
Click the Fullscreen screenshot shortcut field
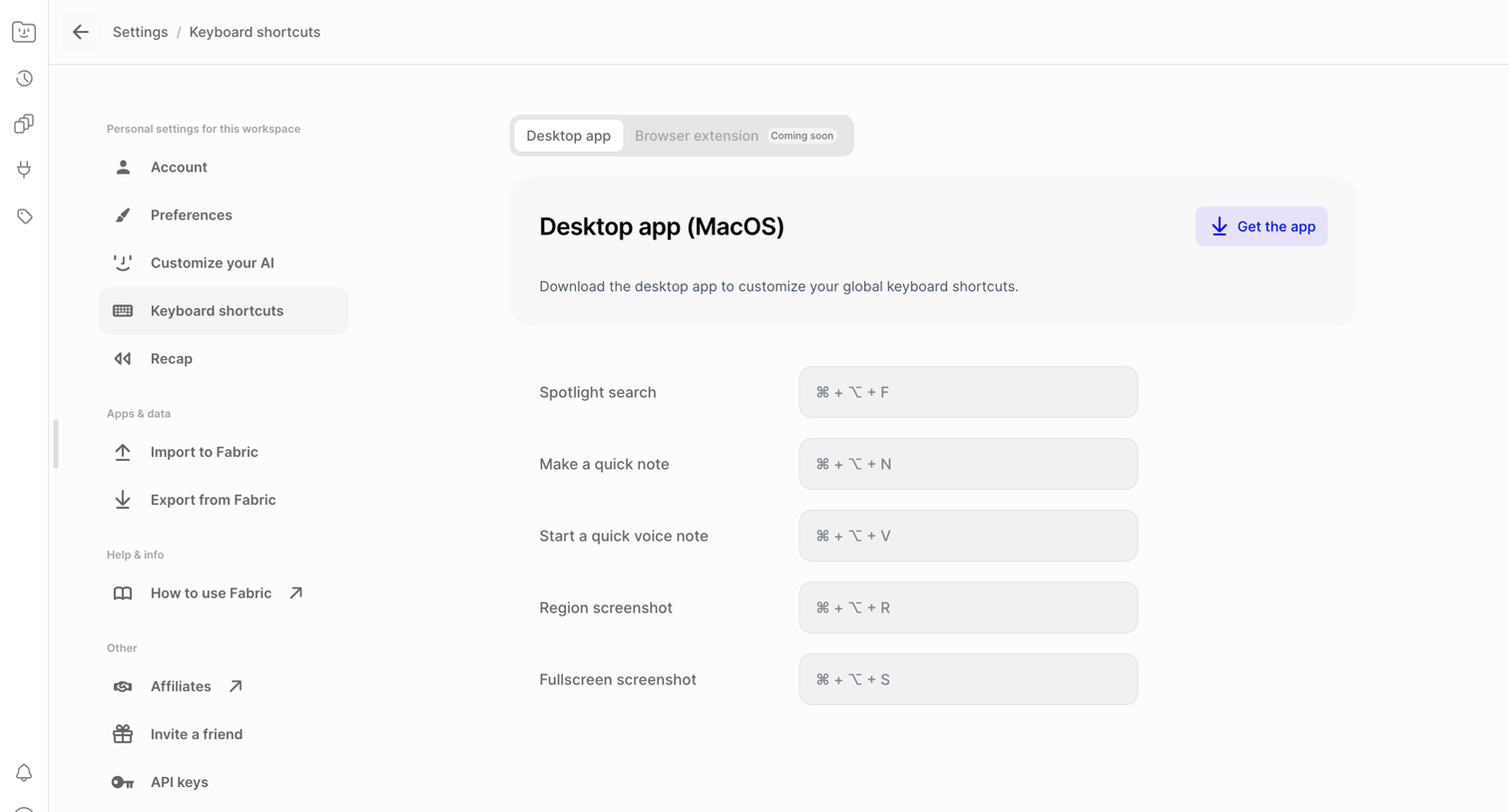click(968, 679)
